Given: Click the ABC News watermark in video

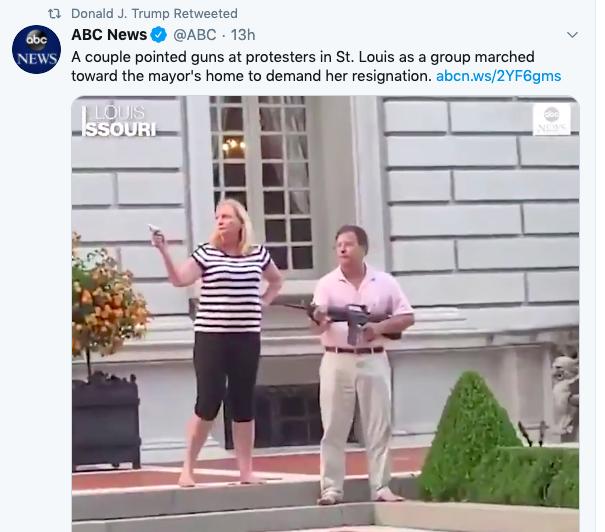Looking at the screenshot, I should coord(552,120).
